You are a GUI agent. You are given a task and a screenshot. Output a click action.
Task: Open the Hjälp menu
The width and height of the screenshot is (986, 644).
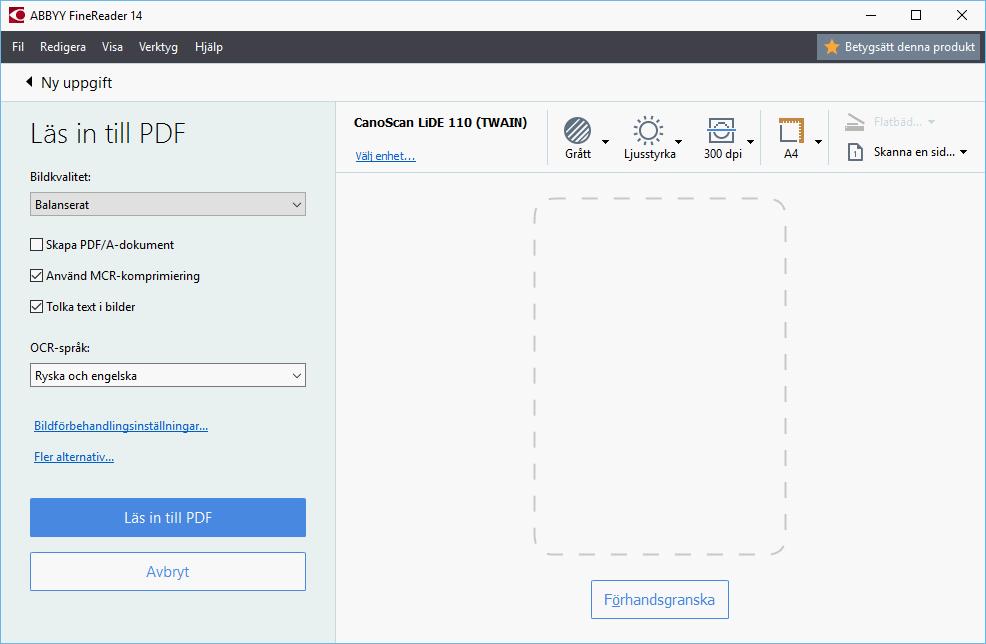pos(209,47)
